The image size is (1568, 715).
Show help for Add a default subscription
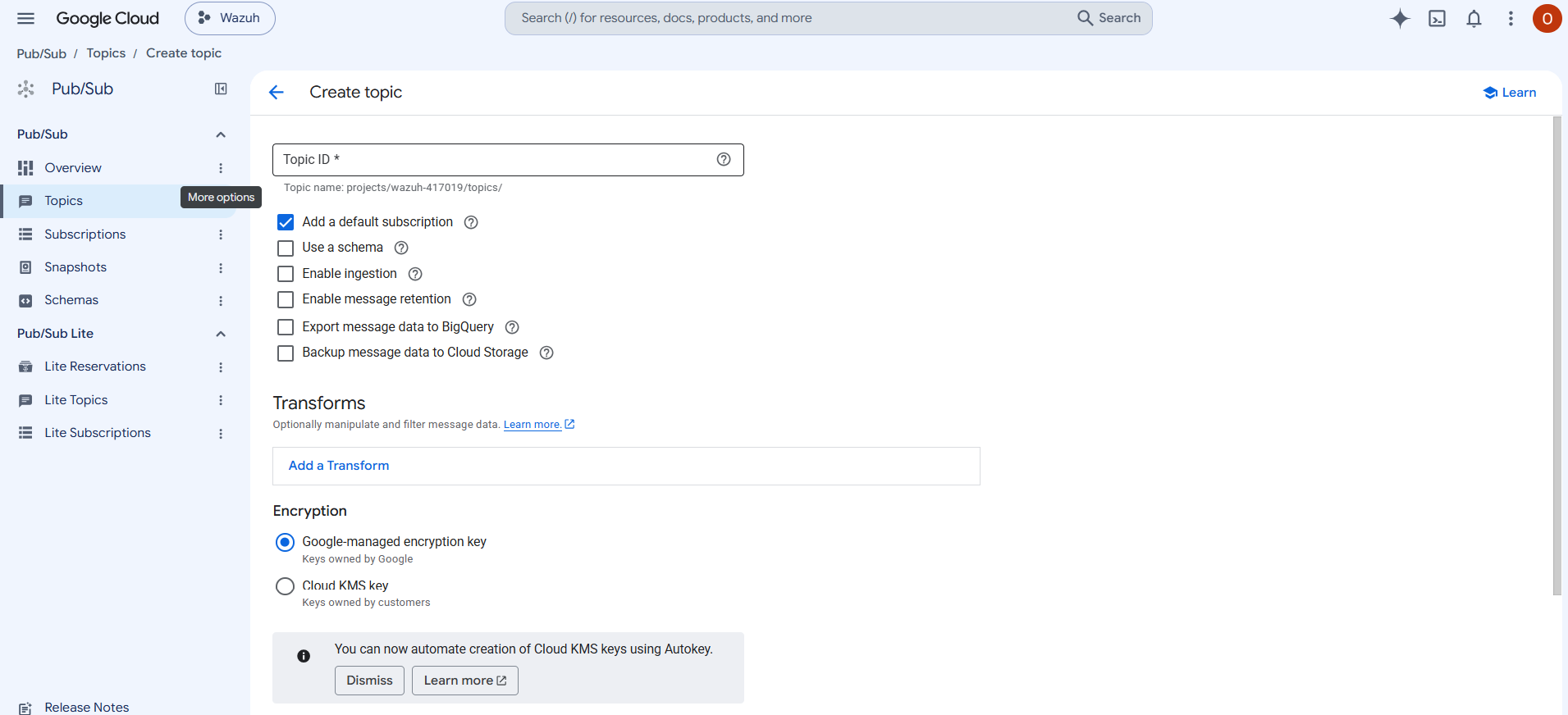coord(471,222)
